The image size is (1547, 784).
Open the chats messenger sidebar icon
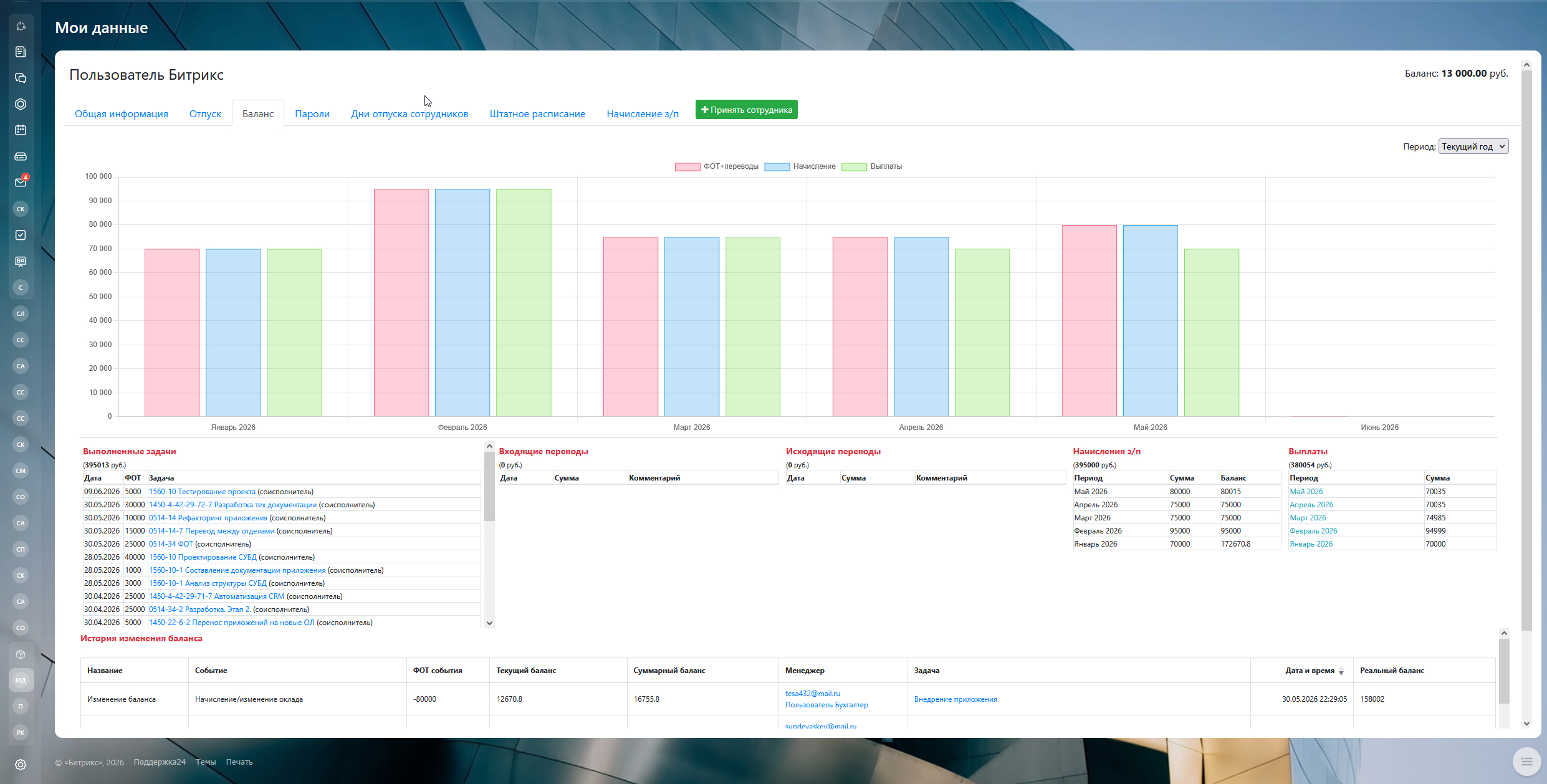(21, 78)
